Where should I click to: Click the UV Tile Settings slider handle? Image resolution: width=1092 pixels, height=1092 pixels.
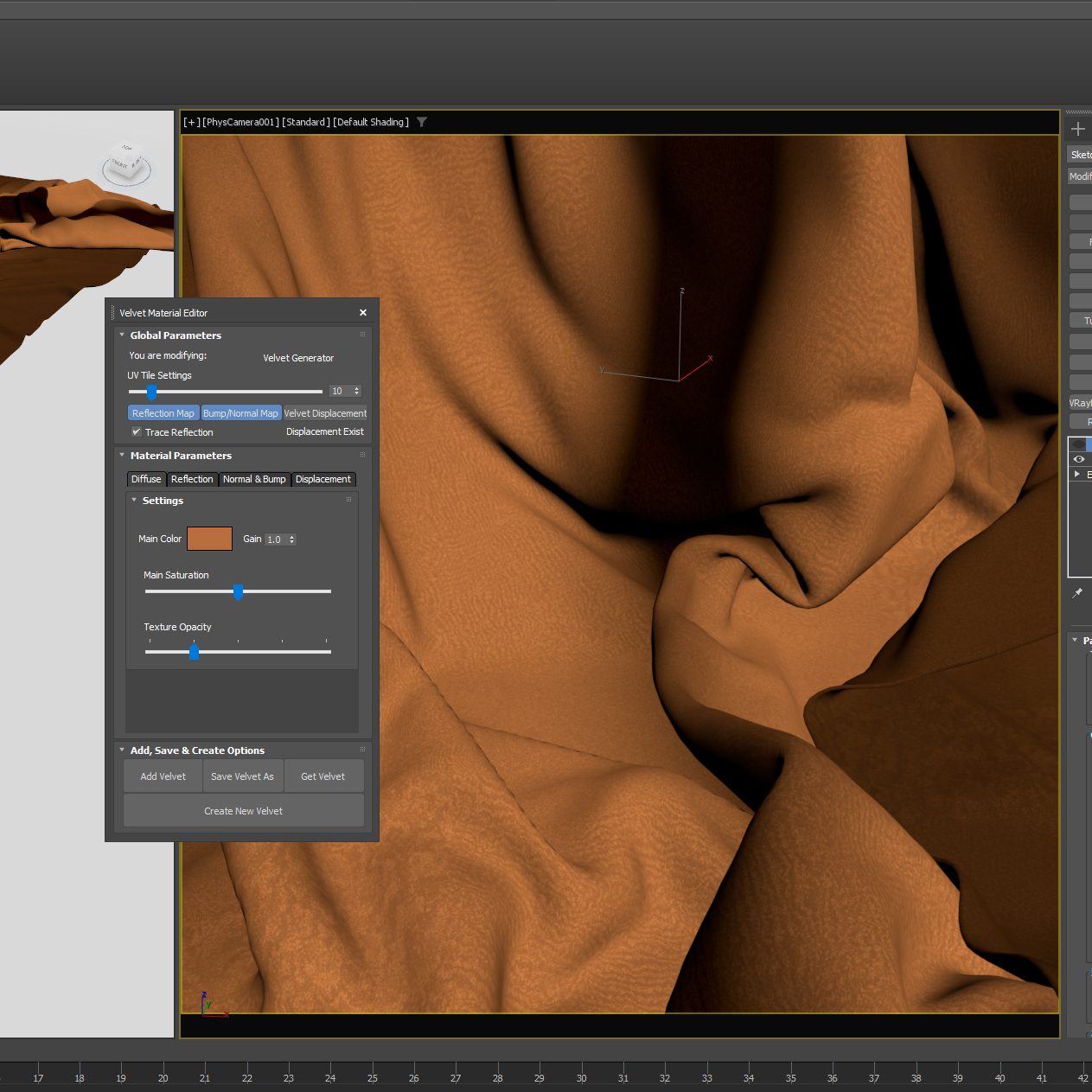151,392
